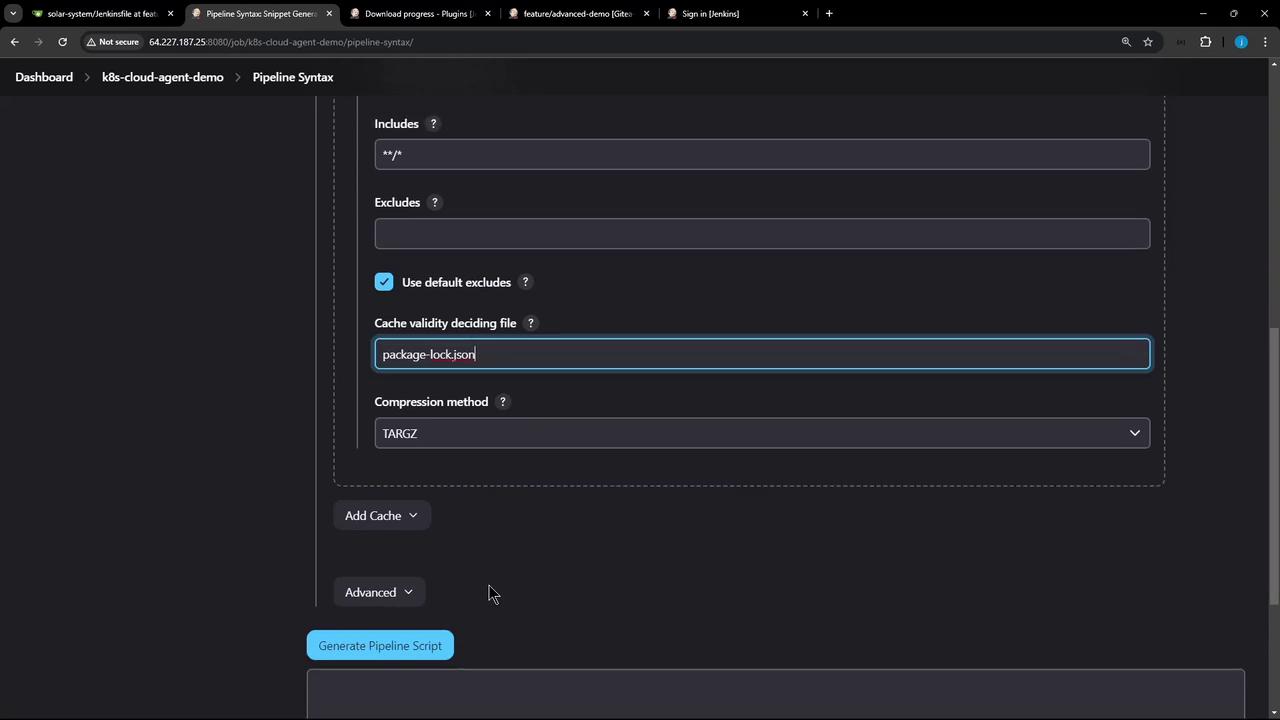Viewport: 1280px width, 720px height.
Task: Open help for Includes field
Action: (x=433, y=124)
